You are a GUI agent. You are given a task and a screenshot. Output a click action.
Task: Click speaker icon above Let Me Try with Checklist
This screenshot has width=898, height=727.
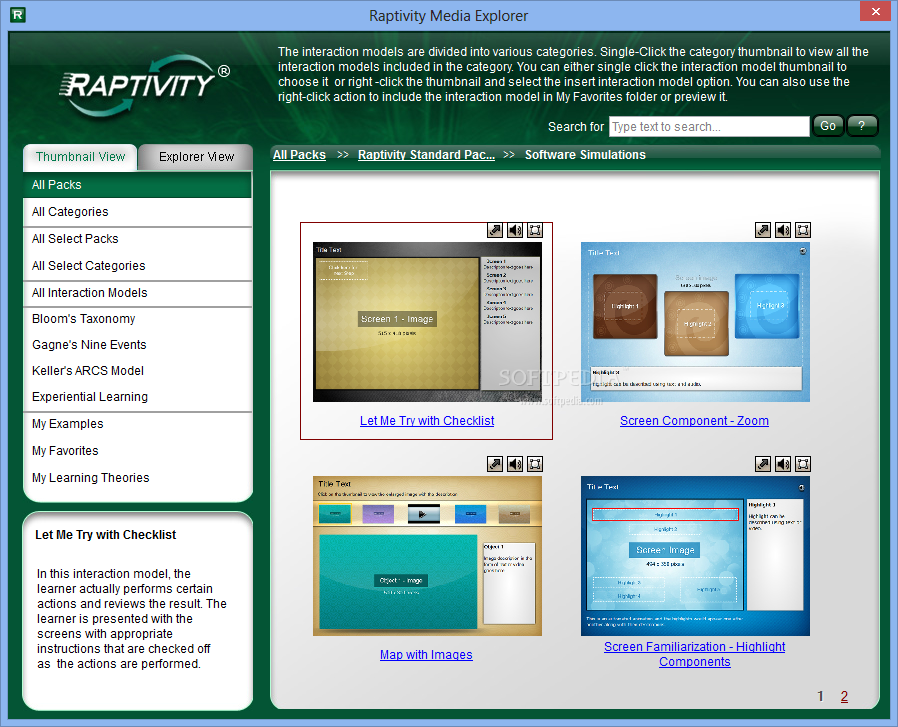click(x=515, y=230)
